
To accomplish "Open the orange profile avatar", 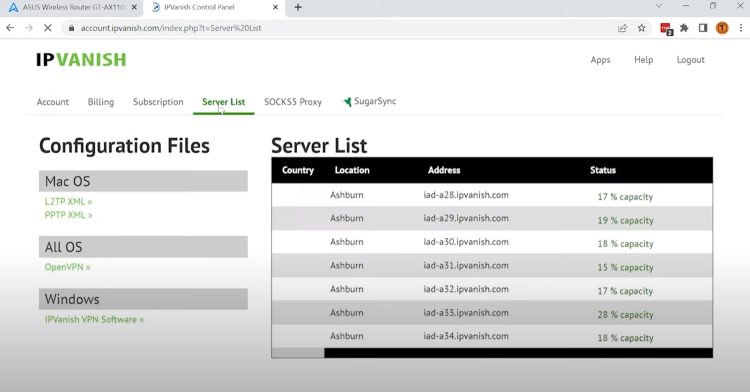I will point(722,28).
